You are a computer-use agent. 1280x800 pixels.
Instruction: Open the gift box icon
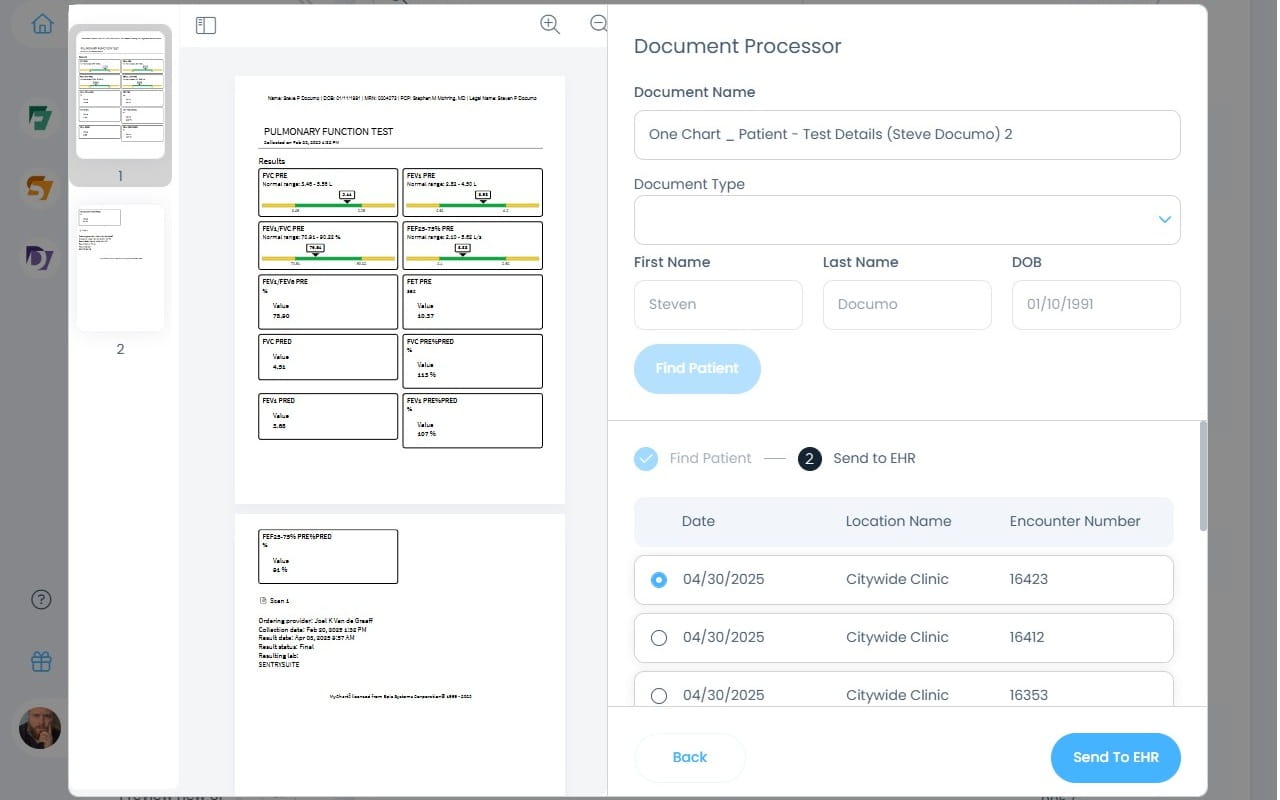tap(41, 661)
